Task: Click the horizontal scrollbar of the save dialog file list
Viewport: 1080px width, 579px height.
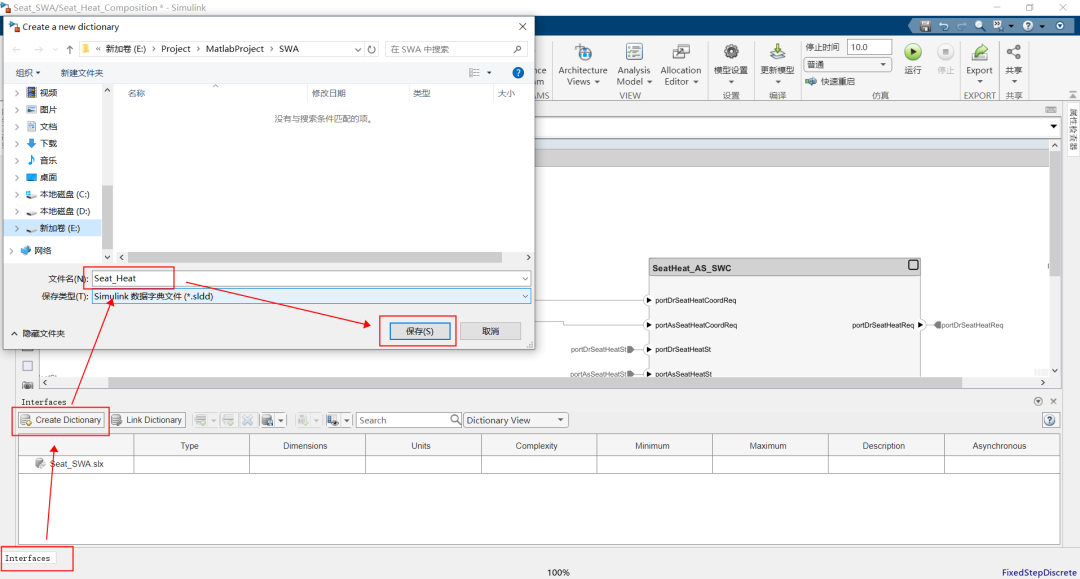Action: (x=315, y=257)
